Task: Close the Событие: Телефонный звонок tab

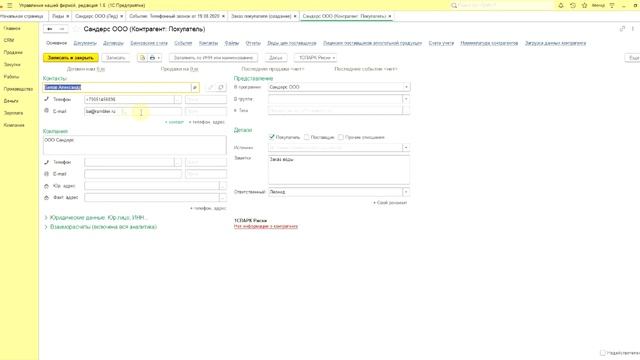Action: pyautogui.click(x=223, y=16)
